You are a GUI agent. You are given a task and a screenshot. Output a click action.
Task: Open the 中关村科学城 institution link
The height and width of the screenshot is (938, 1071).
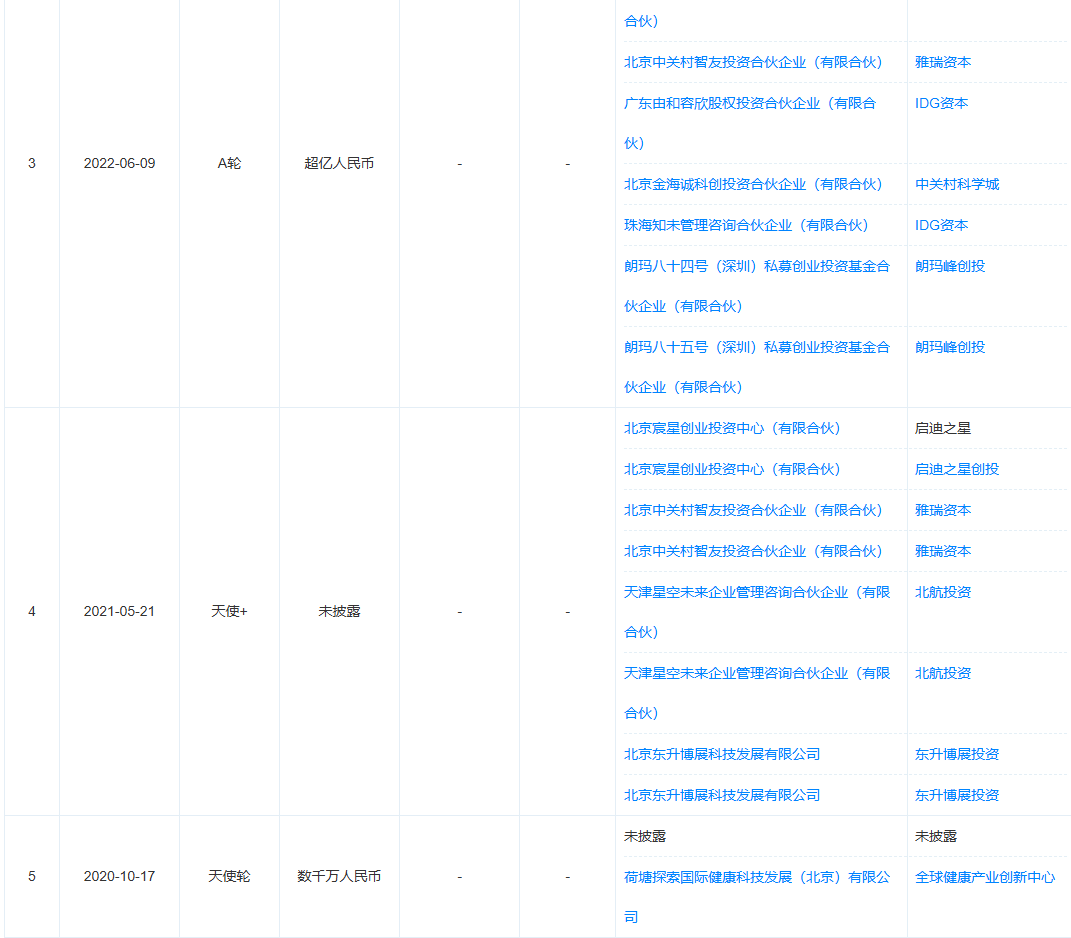(x=957, y=184)
